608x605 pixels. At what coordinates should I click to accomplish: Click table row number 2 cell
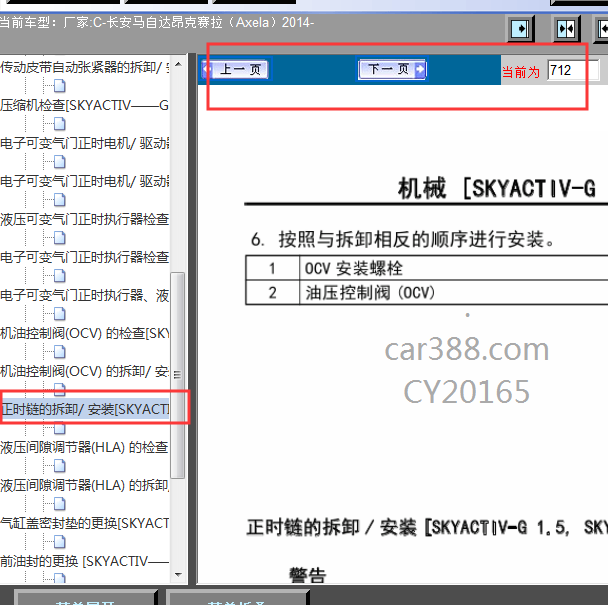(272, 292)
